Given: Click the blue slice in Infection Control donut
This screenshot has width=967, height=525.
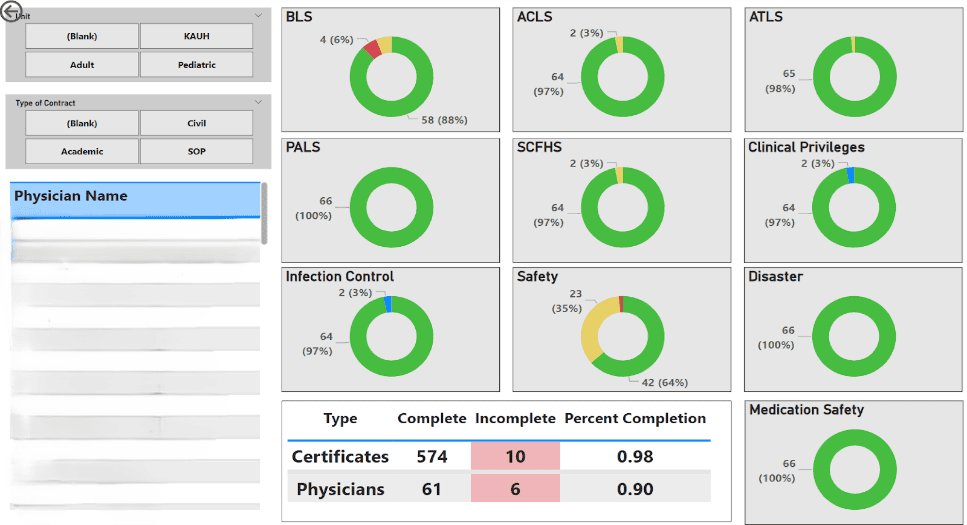Looking at the screenshot, I should 388,304.
